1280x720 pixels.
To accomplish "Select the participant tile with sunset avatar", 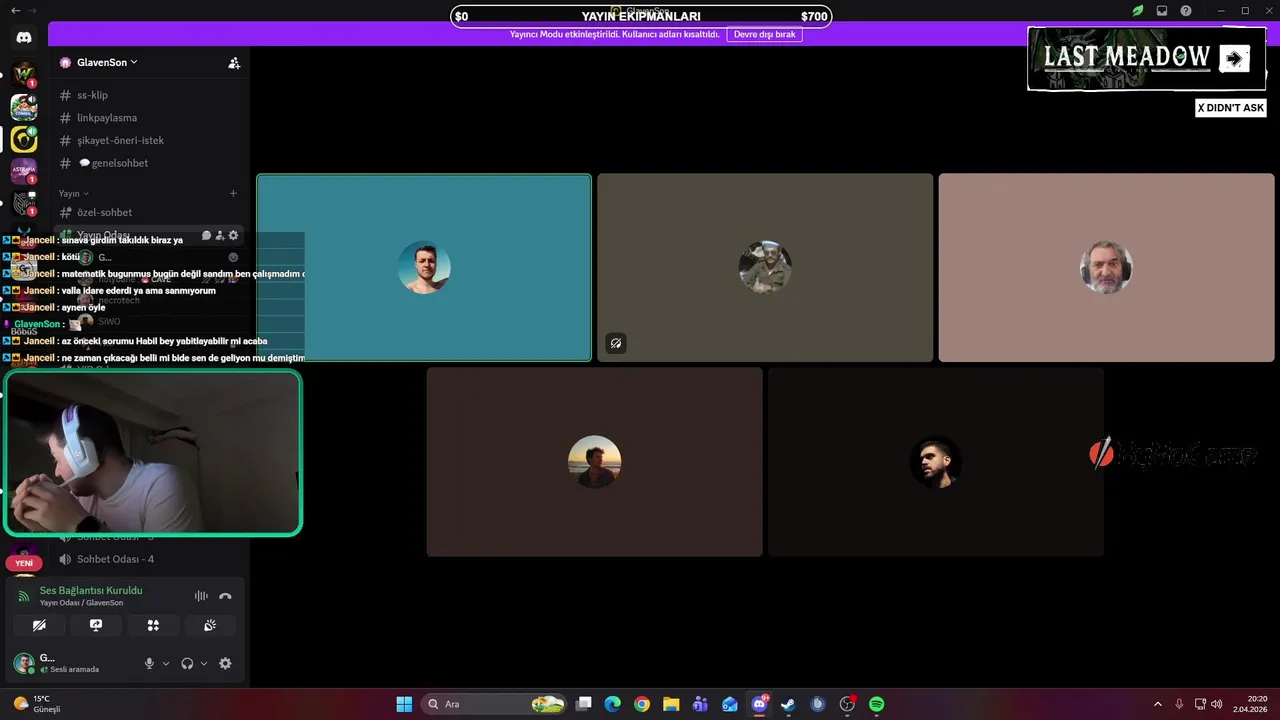I will [x=595, y=462].
